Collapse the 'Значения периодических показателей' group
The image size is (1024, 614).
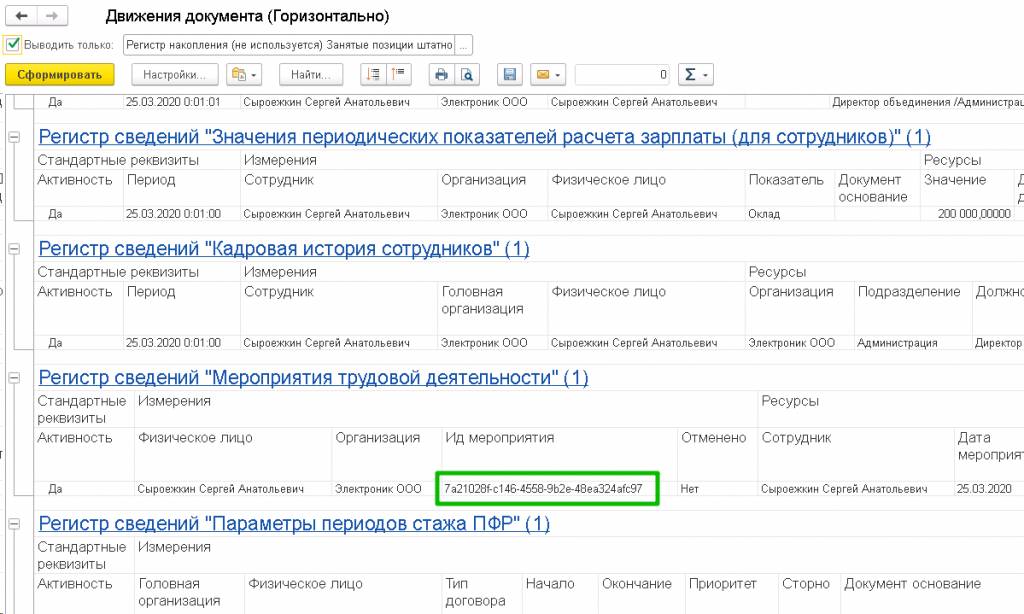tap(14, 137)
